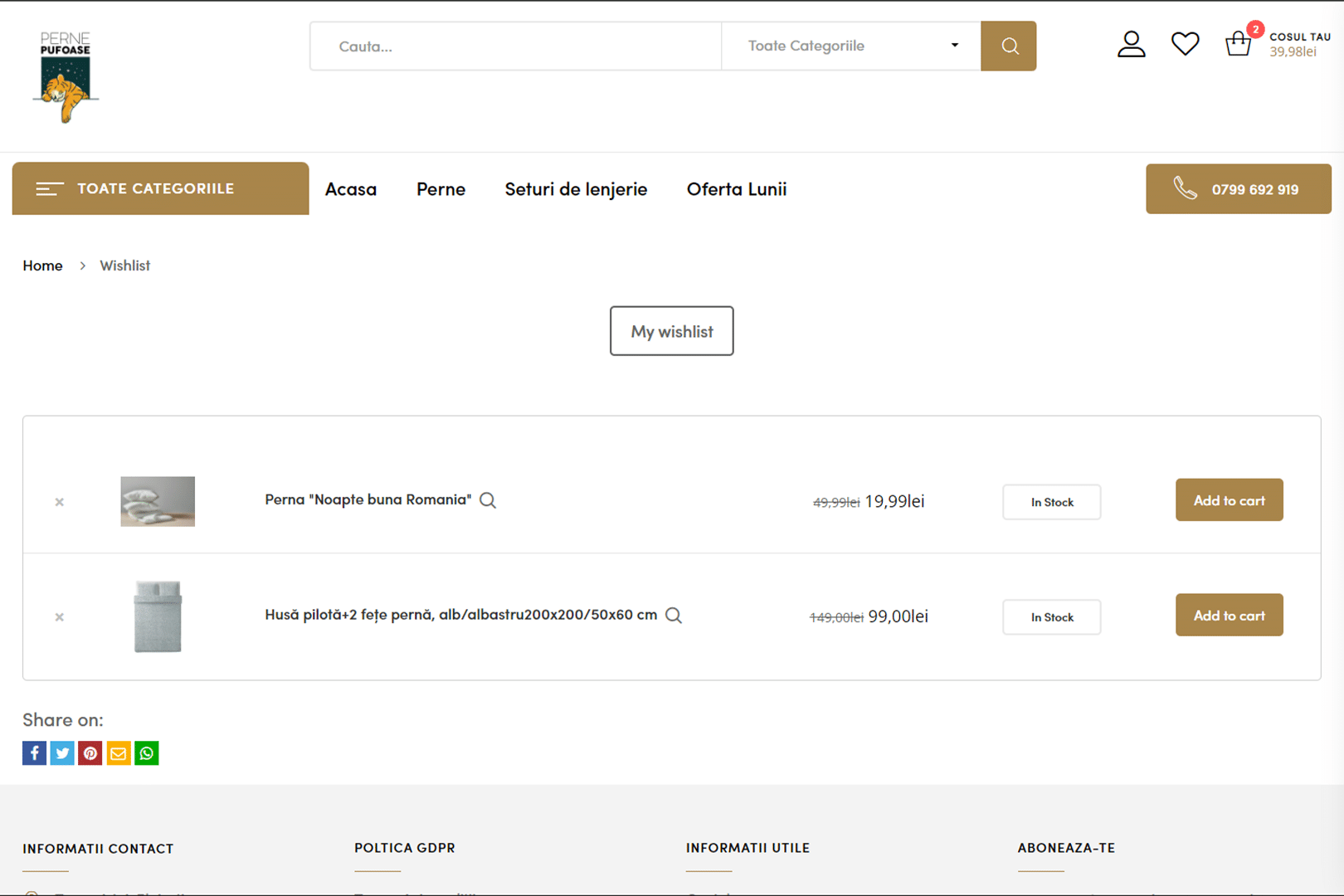Share wishlist on Facebook

[34, 753]
